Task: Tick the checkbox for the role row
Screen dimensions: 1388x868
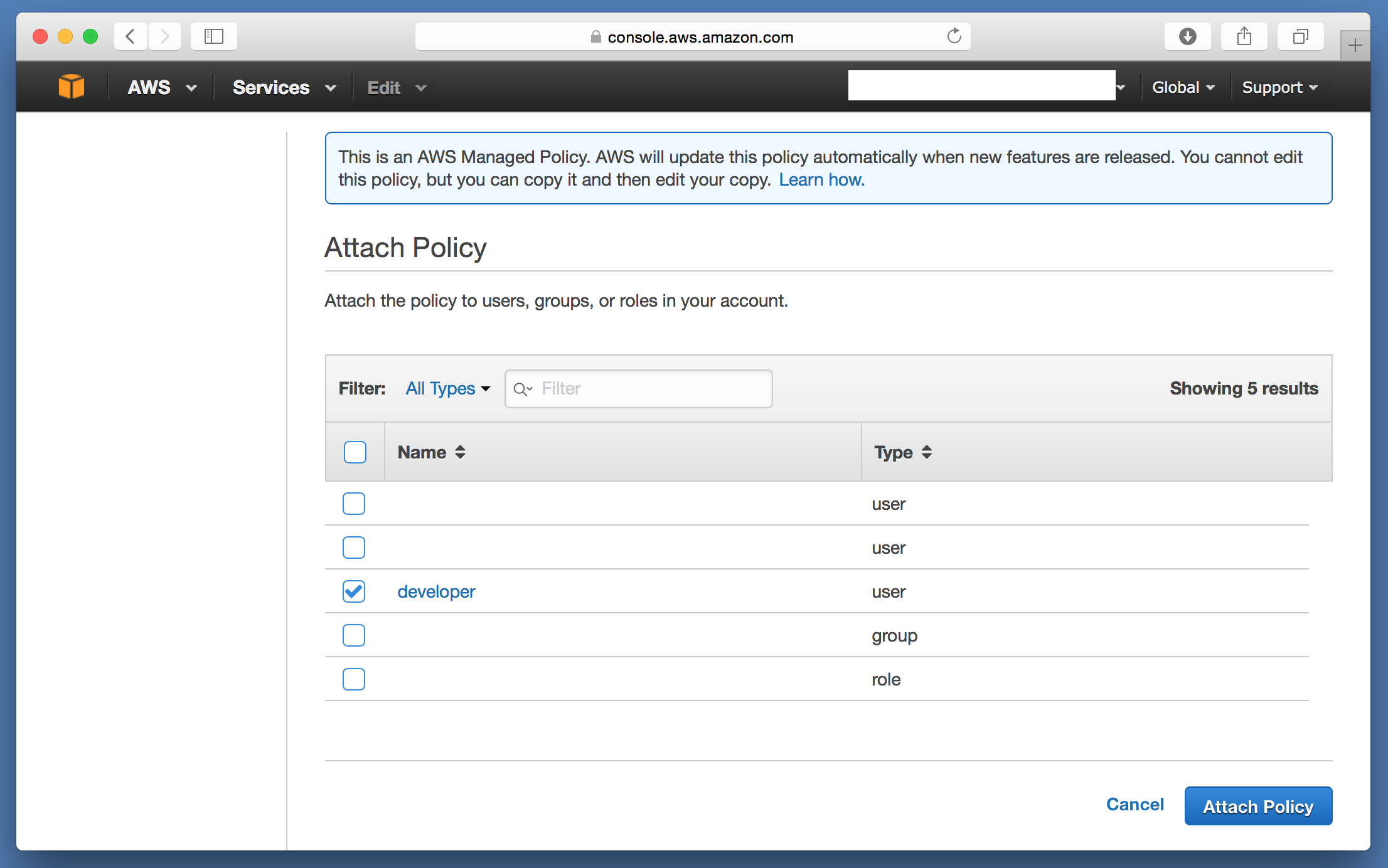Action: coord(354,679)
